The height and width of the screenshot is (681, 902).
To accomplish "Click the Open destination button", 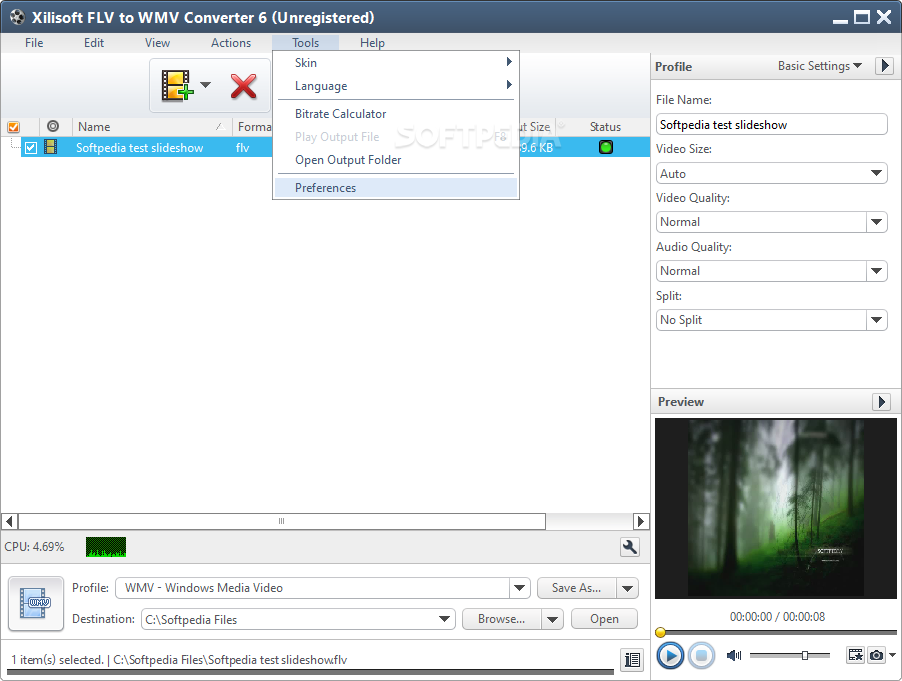I will [604, 619].
